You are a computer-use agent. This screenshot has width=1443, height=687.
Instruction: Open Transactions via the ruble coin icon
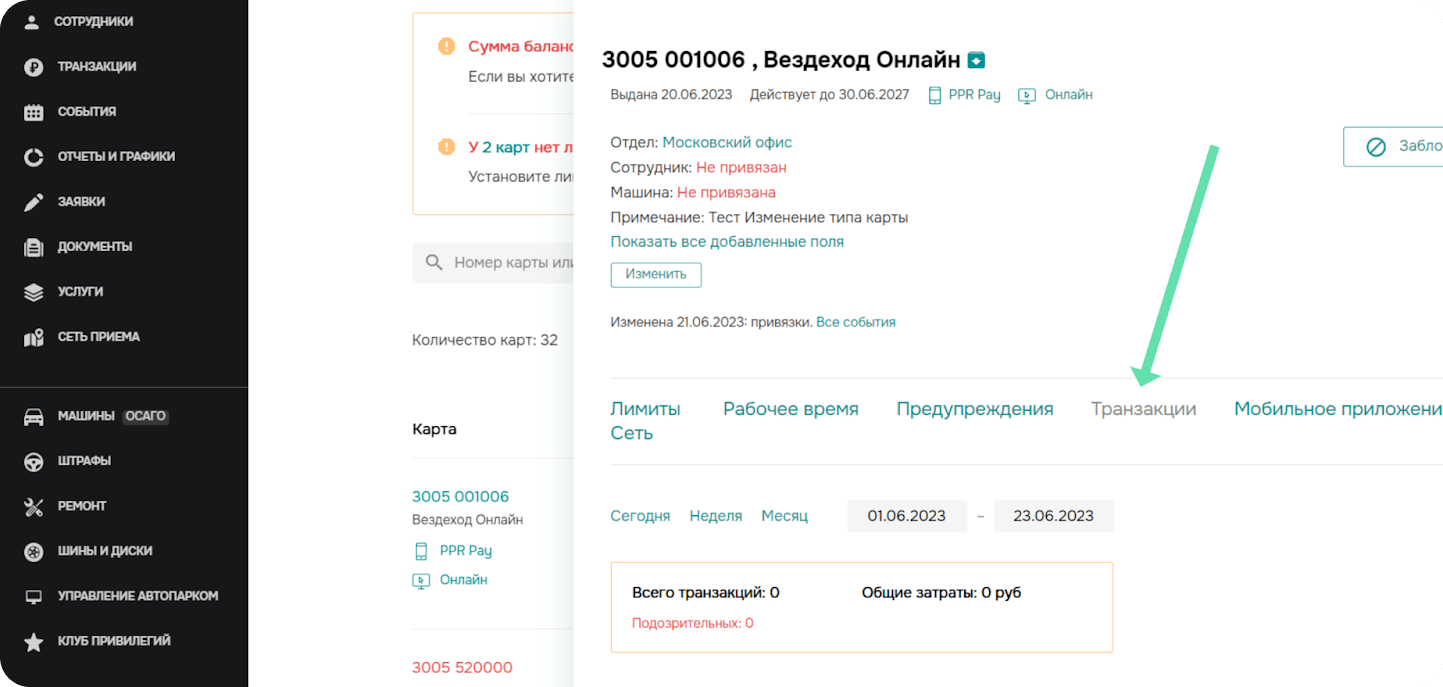(x=33, y=67)
